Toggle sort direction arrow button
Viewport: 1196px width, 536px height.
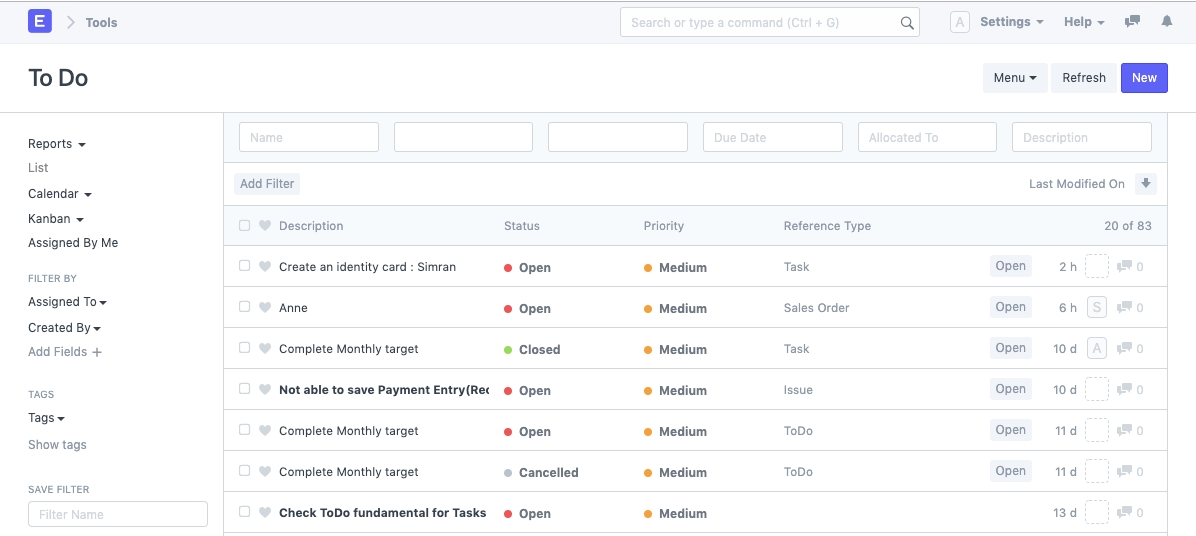(1146, 184)
